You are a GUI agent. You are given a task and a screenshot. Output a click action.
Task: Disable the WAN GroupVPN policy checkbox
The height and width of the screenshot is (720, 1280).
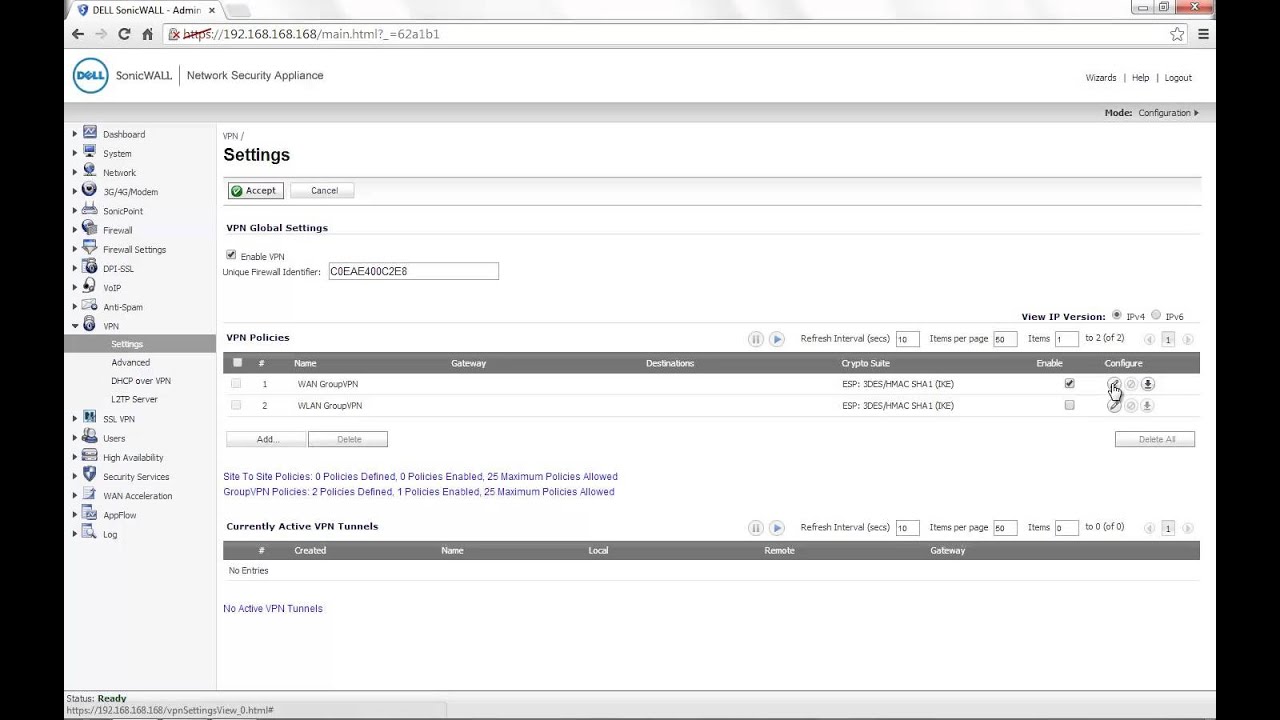pyautogui.click(x=1069, y=384)
